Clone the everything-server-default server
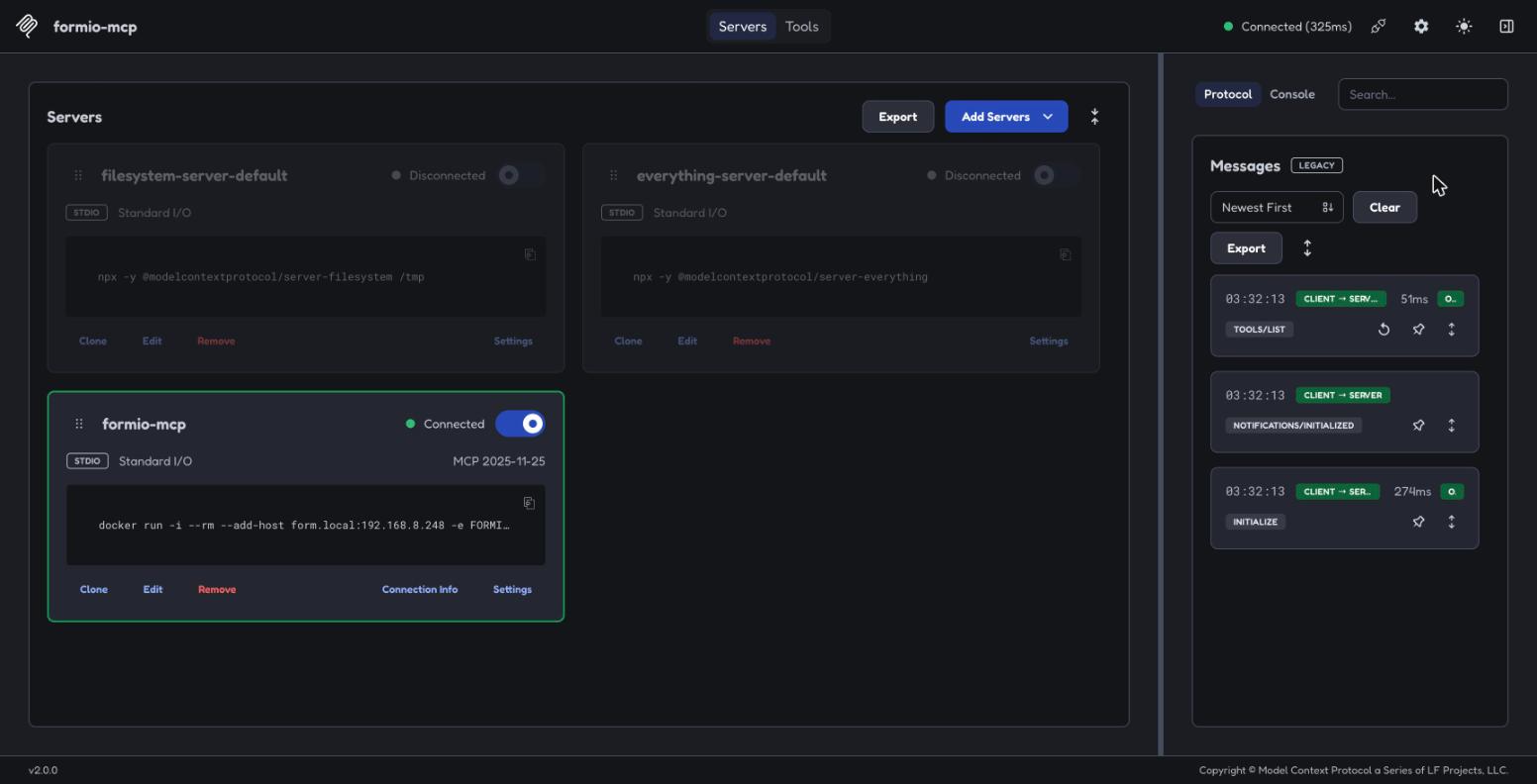 628,341
